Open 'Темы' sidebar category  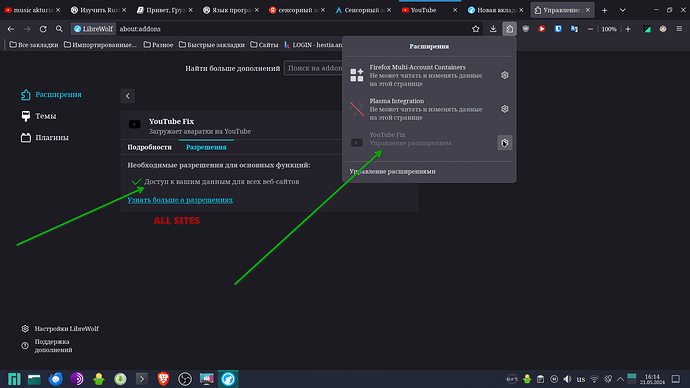(39, 116)
